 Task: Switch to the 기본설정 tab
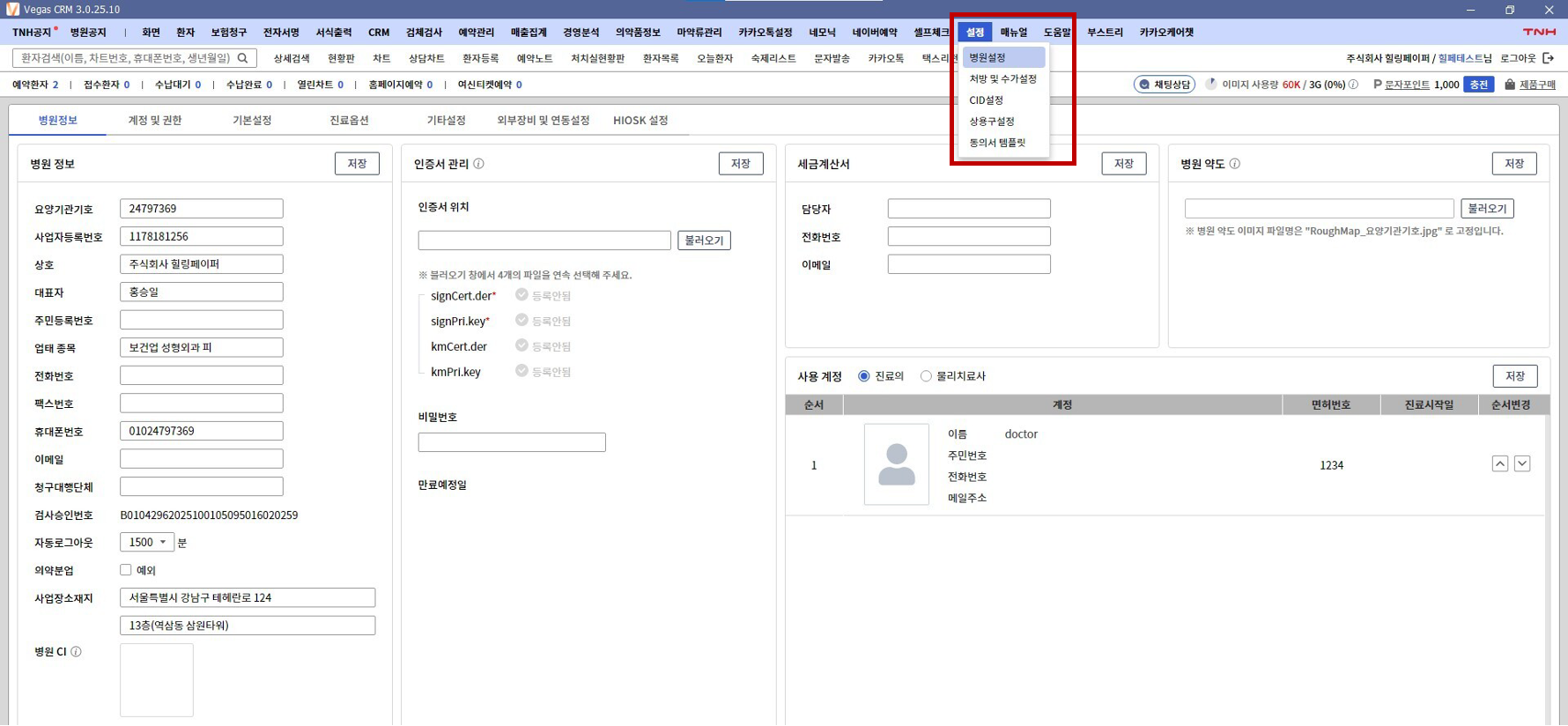(x=252, y=121)
